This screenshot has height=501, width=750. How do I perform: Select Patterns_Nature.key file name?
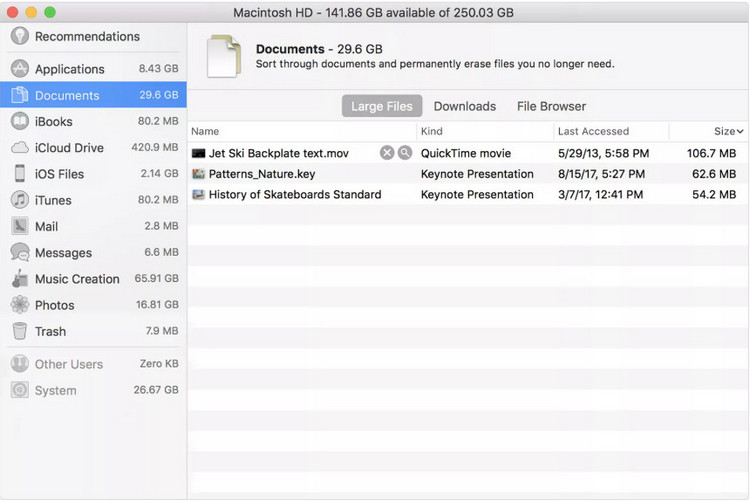click(262, 174)
